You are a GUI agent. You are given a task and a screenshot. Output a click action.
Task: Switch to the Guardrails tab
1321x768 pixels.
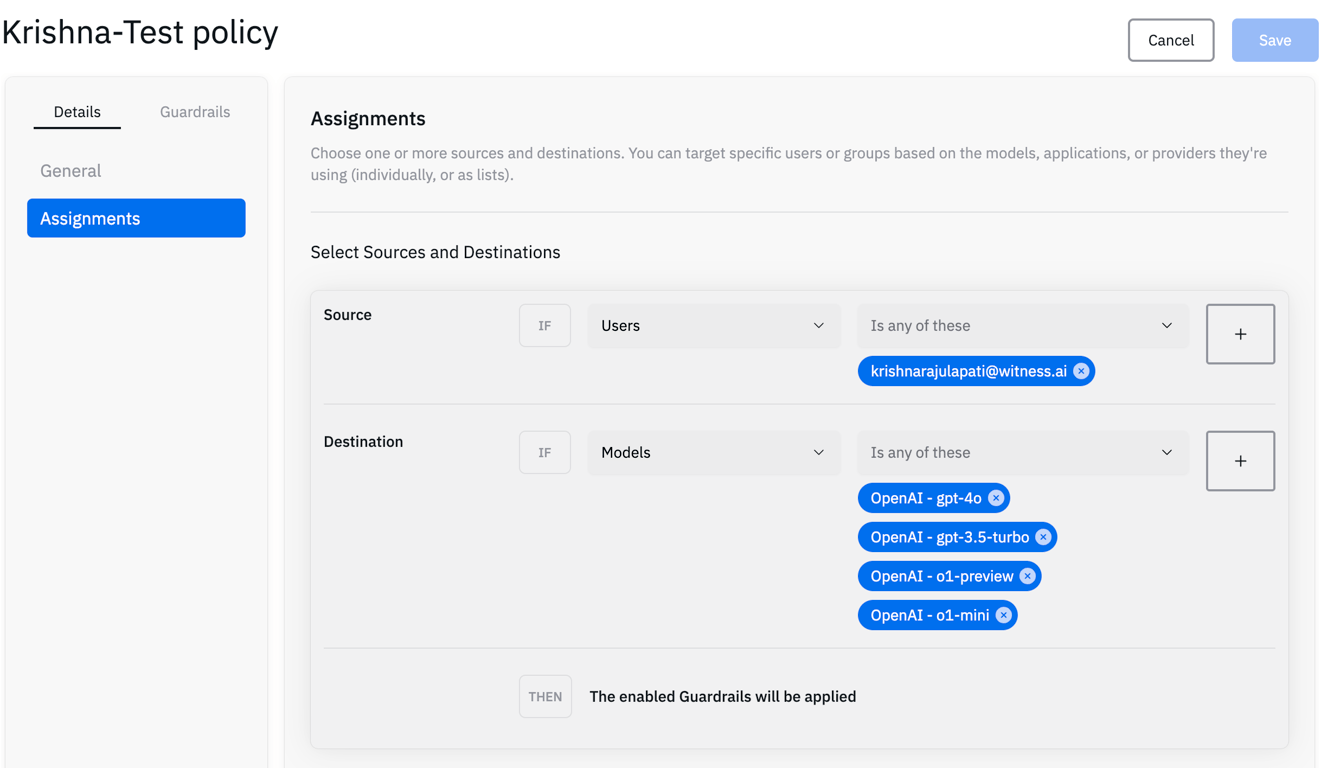click(x=195, y=112)
